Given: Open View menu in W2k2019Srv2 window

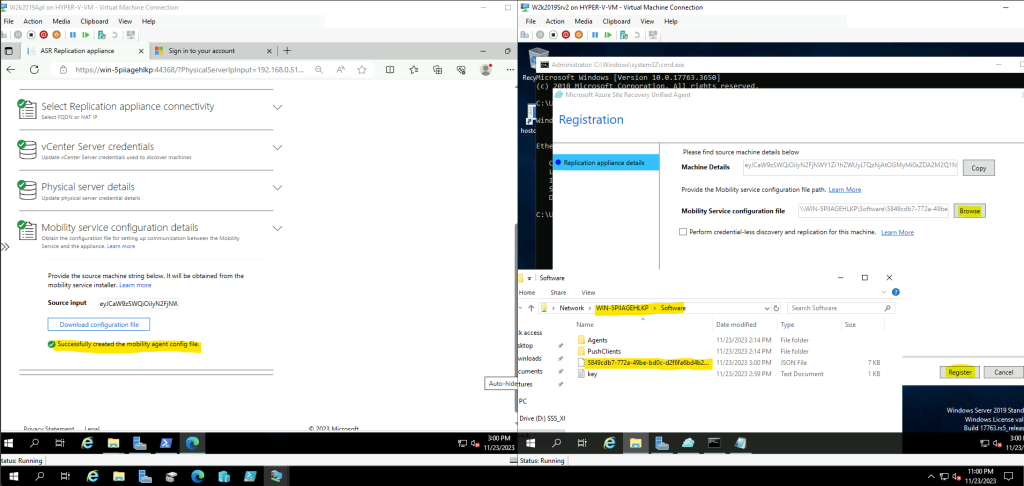Looking at the screenshot, I should [647, 22].
